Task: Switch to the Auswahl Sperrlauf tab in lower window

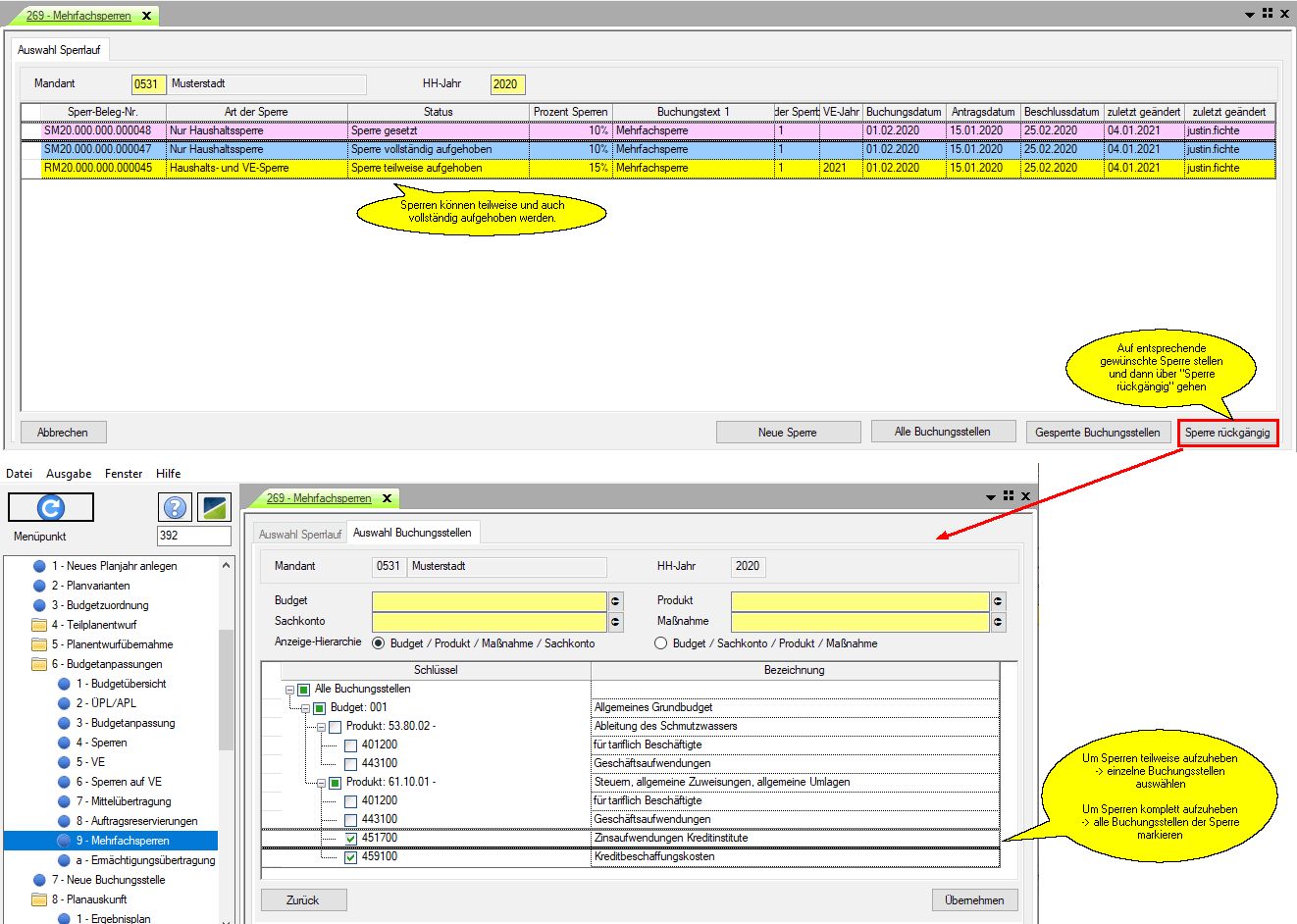Action: pos(299,535)
